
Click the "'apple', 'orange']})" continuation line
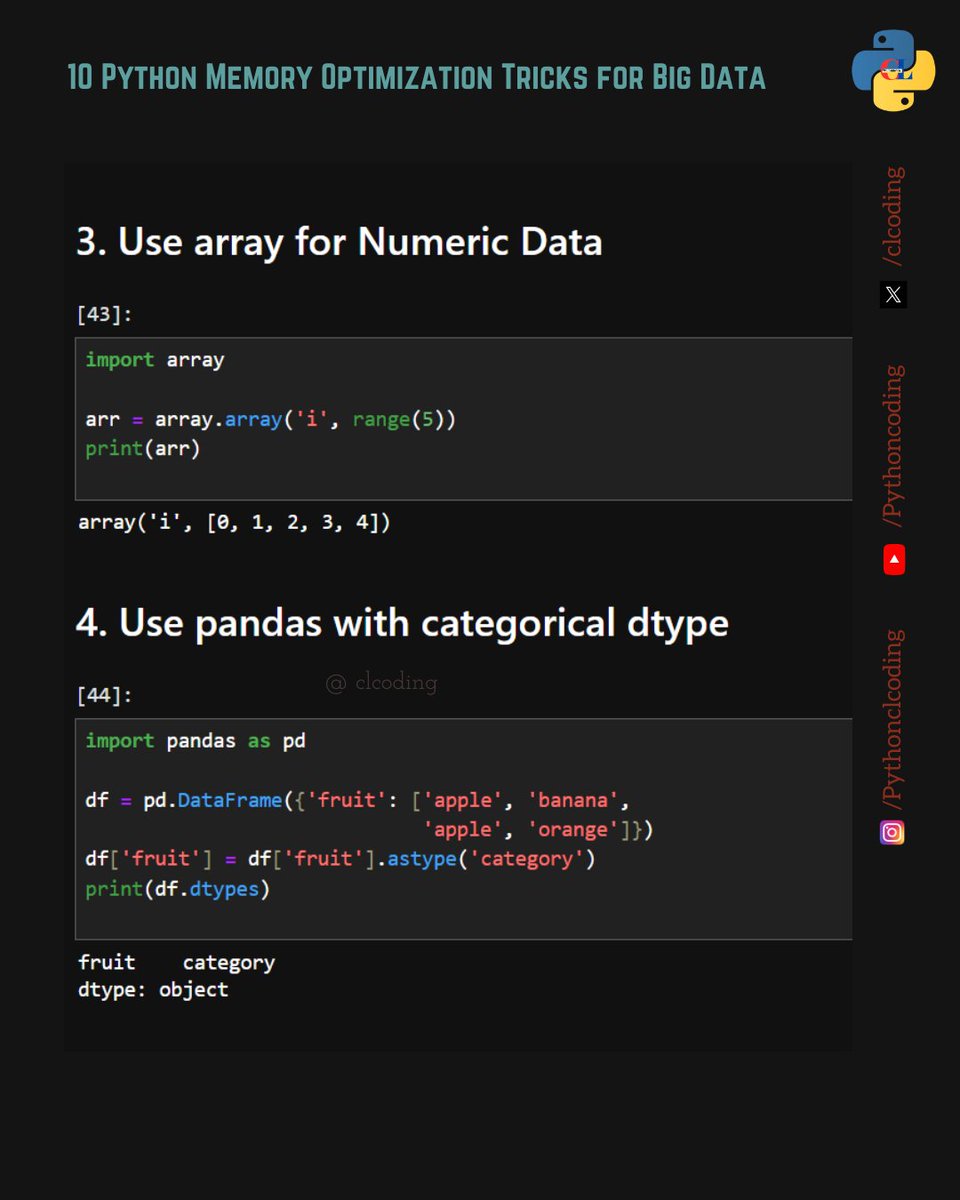pos(538,830)
